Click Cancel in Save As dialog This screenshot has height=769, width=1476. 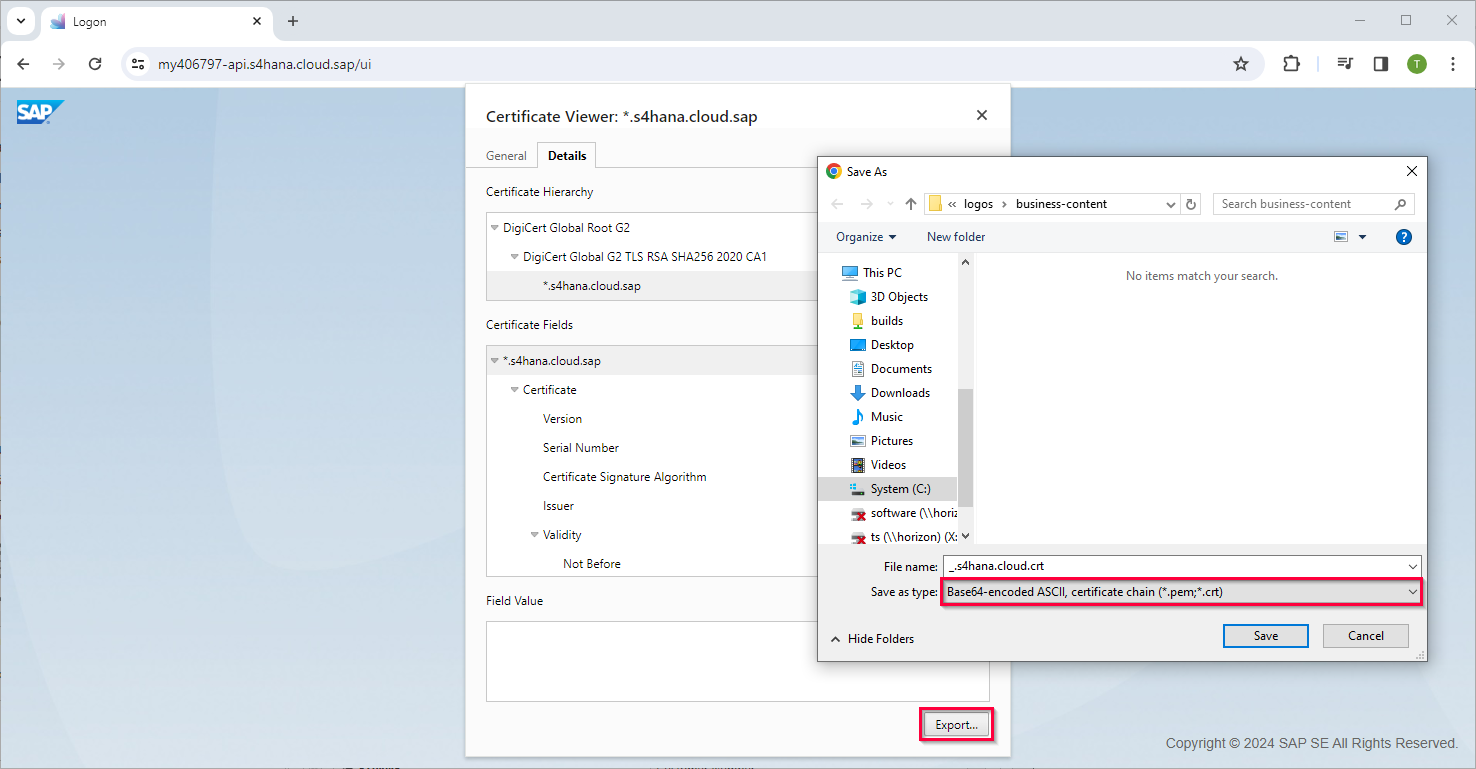(1365, 636)
